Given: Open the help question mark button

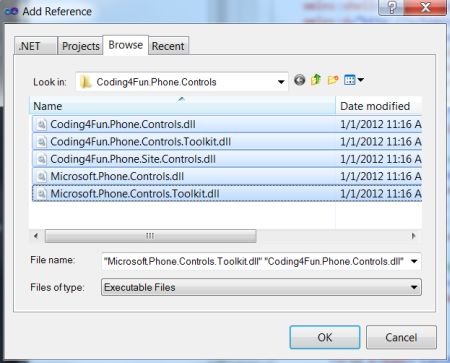Looking at the screenshot, I should coord(392,7).
